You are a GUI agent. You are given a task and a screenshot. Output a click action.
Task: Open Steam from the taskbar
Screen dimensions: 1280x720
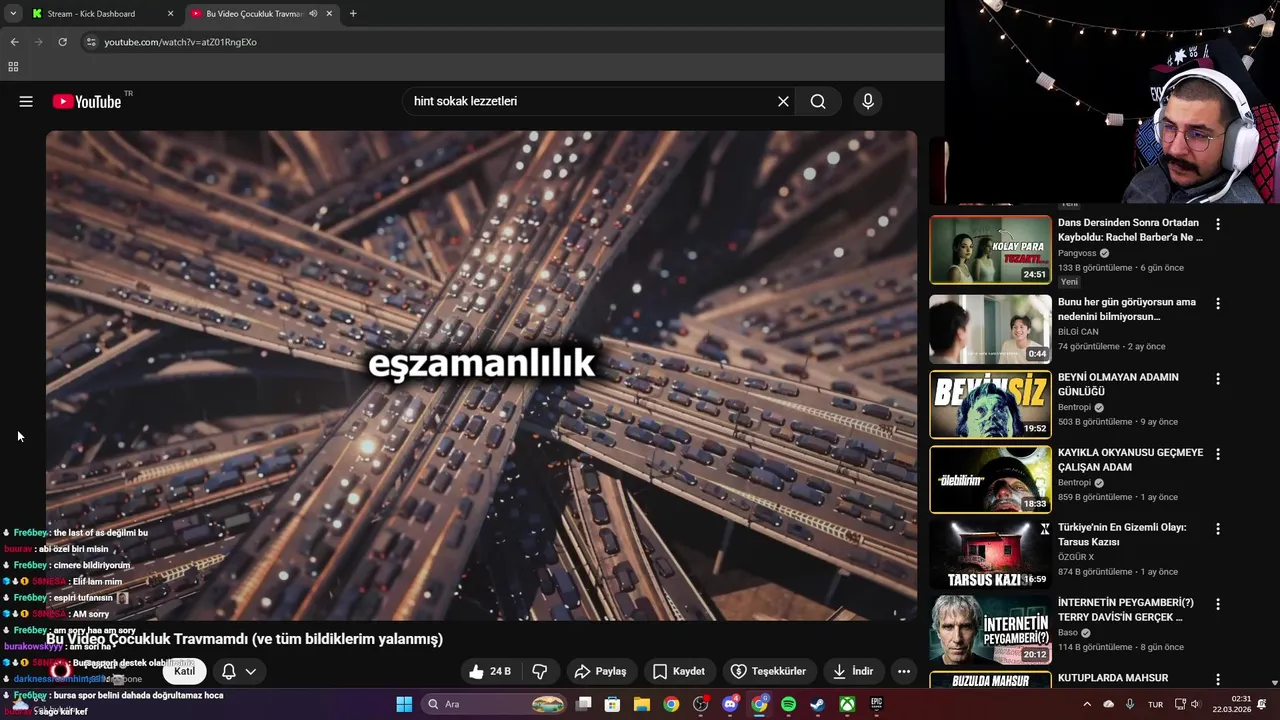[x=817, y=704]
